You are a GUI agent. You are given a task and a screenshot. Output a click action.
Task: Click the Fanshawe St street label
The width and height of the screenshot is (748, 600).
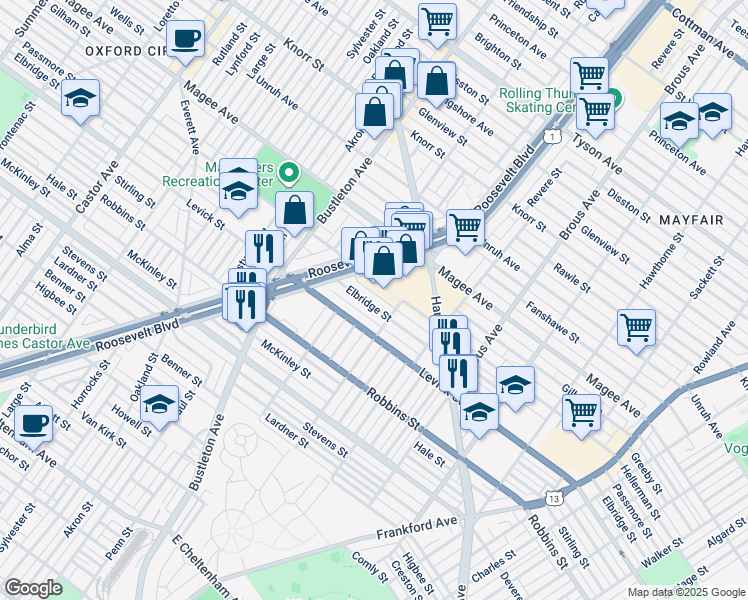coord(552,322)
